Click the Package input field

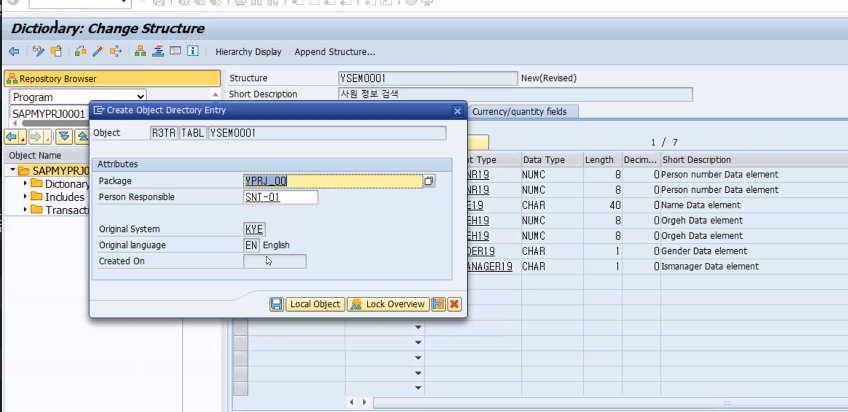333,181
